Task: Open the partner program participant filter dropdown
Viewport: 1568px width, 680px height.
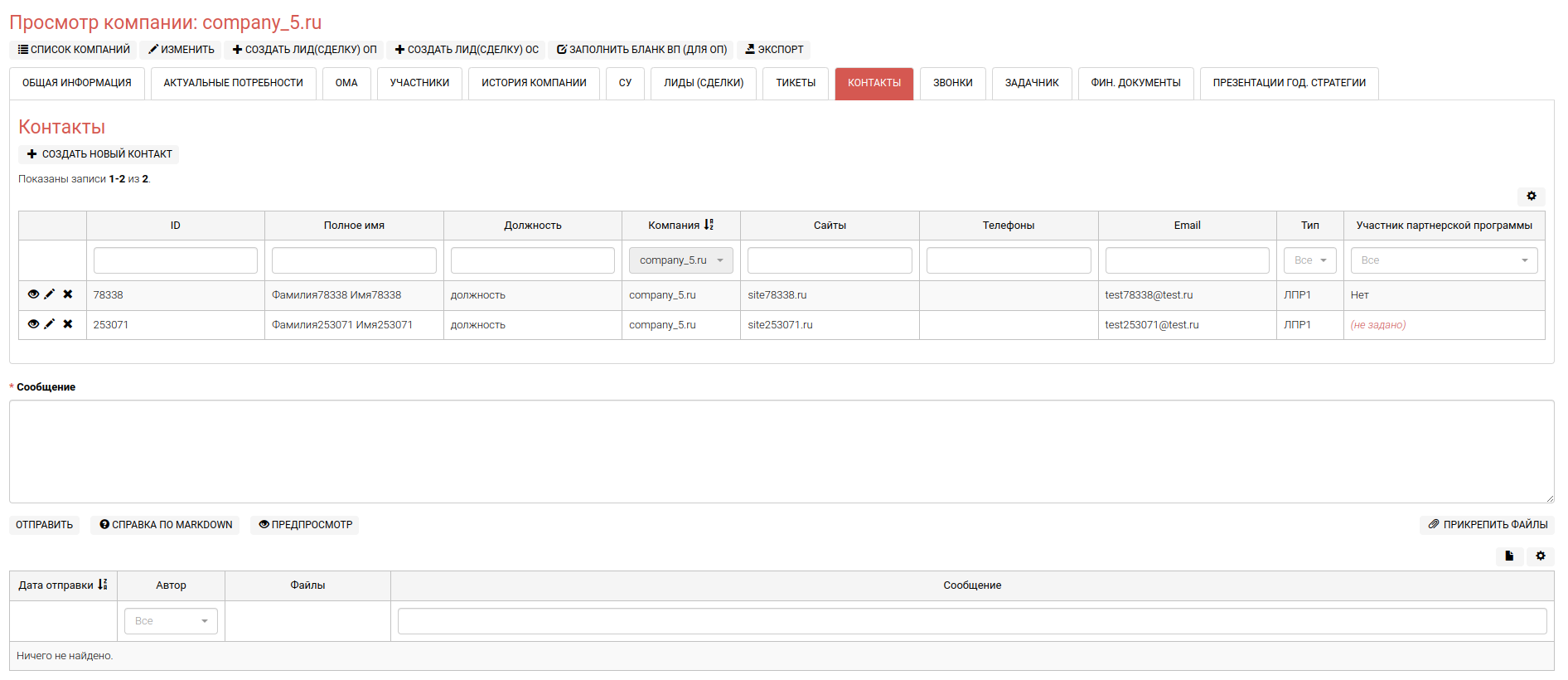Action: (1443, 260)
